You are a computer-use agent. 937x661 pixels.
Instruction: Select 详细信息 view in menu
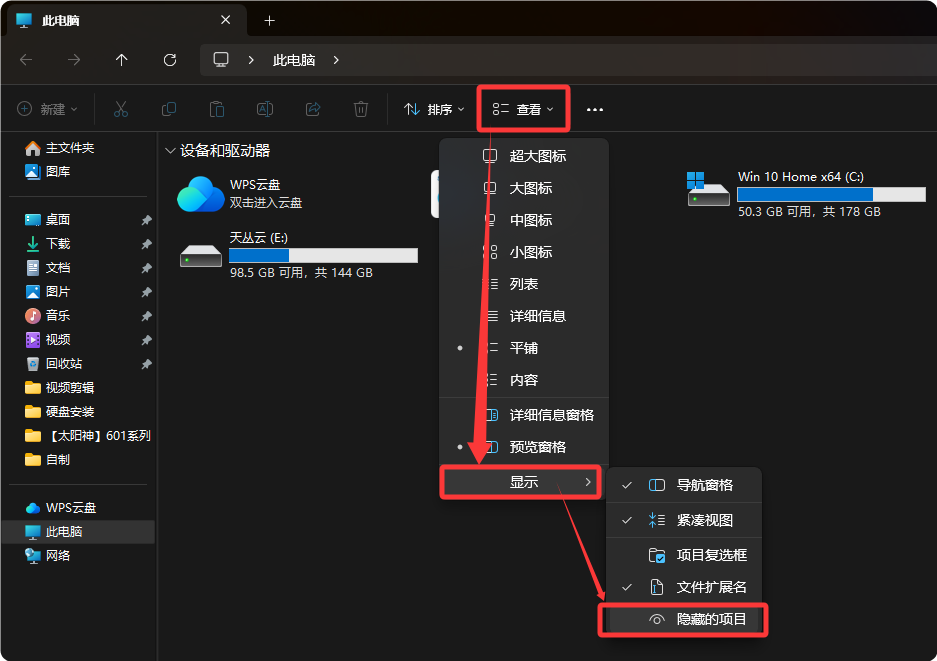pyautogui.click(x=537, y=316)
